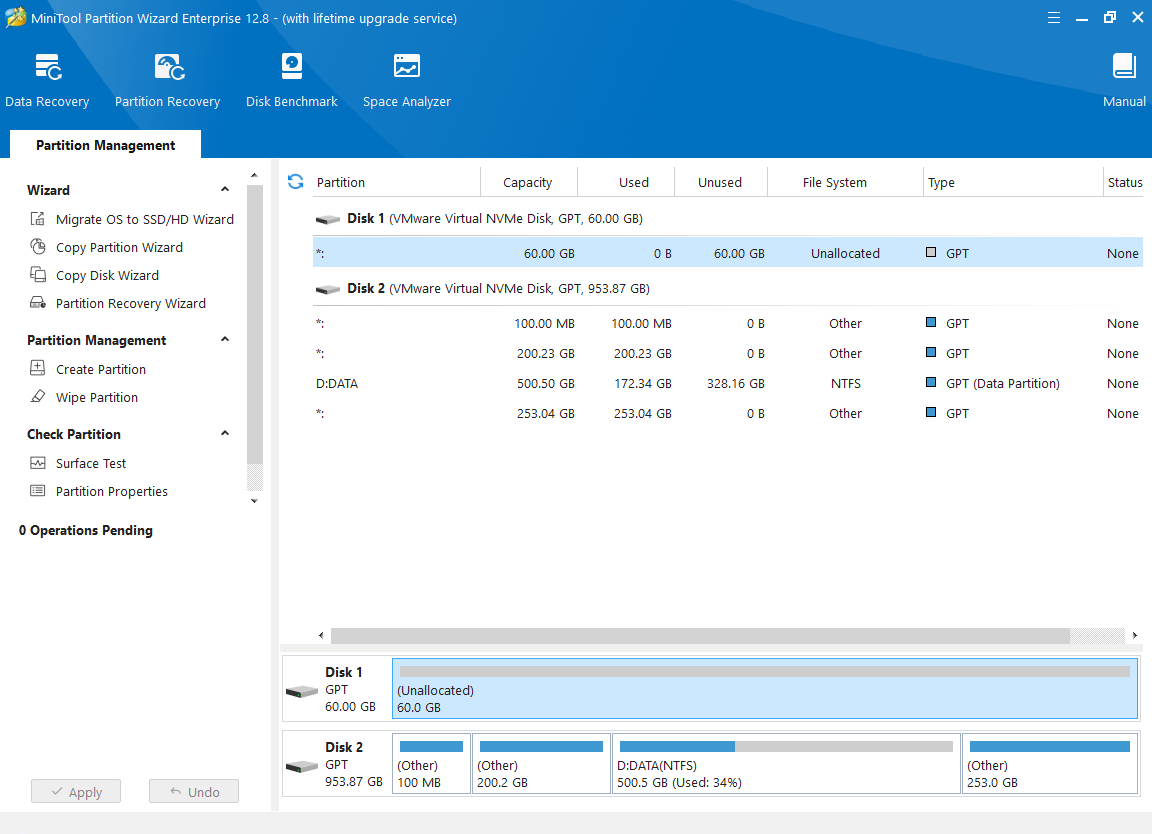Start the Migrate OS to SSD/HD Wizard
Screen dimensions: 1152x834
[x=144, y=219]
